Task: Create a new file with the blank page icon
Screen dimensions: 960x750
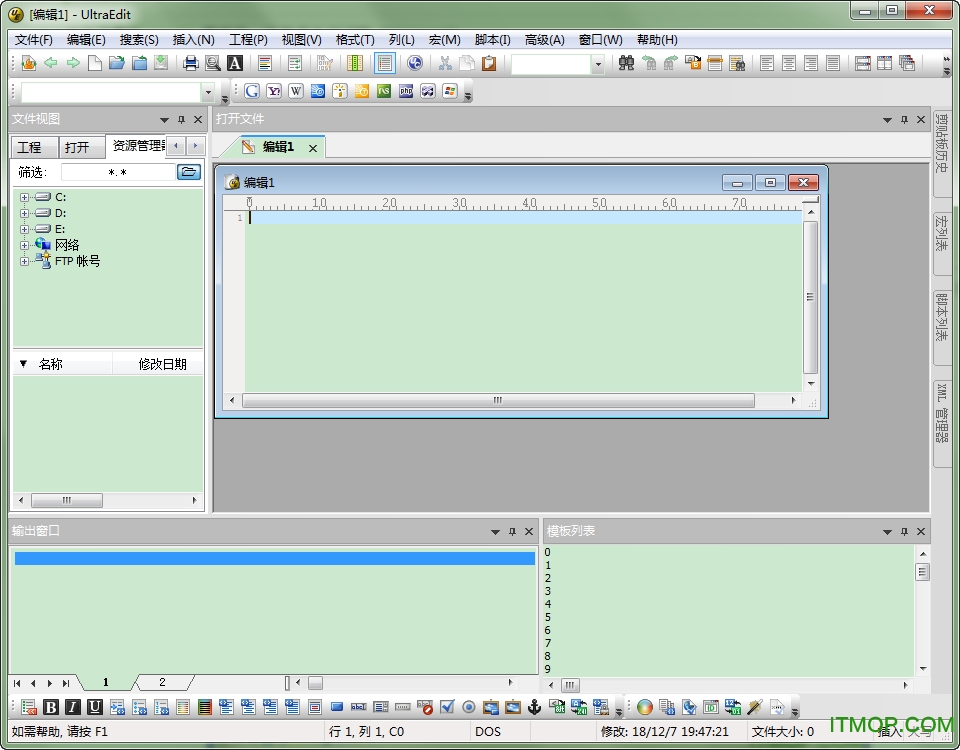Action: (x=95, y=63)
